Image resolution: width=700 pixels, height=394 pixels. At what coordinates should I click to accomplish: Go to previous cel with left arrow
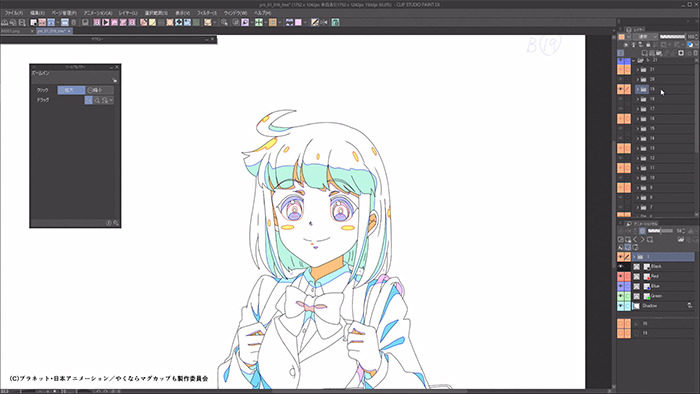(635, 240)
